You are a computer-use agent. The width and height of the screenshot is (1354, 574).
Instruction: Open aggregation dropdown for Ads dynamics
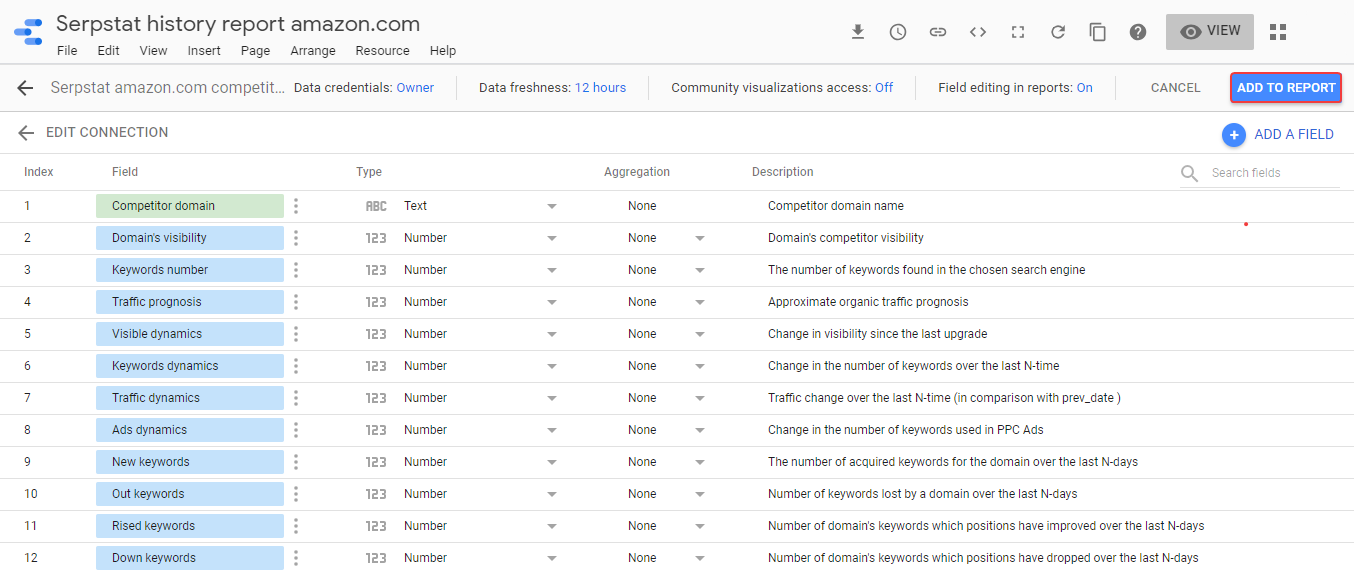[x=700, y=430]
